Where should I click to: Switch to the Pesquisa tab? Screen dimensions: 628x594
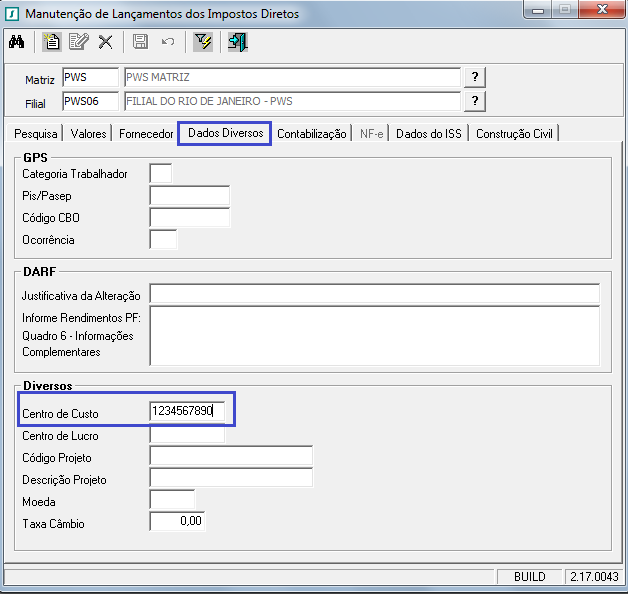[x=36, y=134]
